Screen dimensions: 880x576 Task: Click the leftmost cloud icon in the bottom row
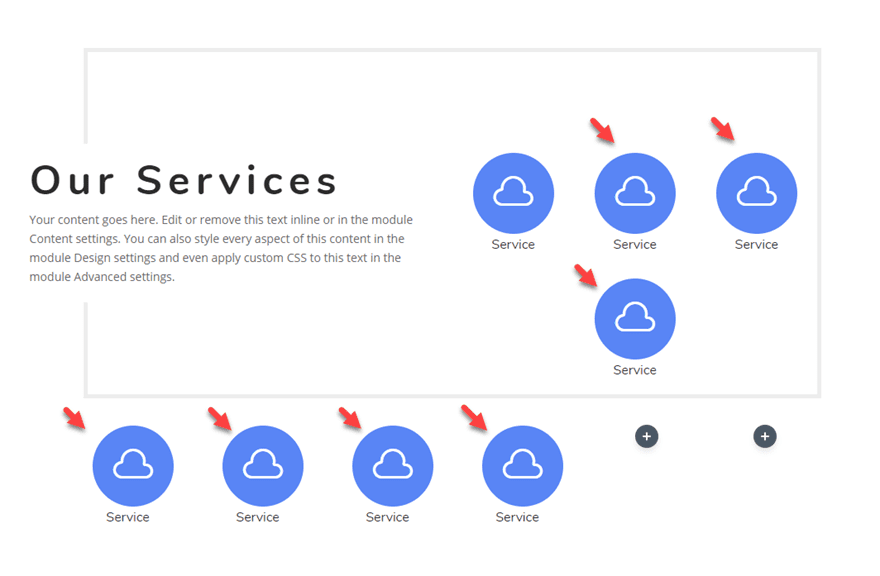pyautogui.click(x=133, y=465)
